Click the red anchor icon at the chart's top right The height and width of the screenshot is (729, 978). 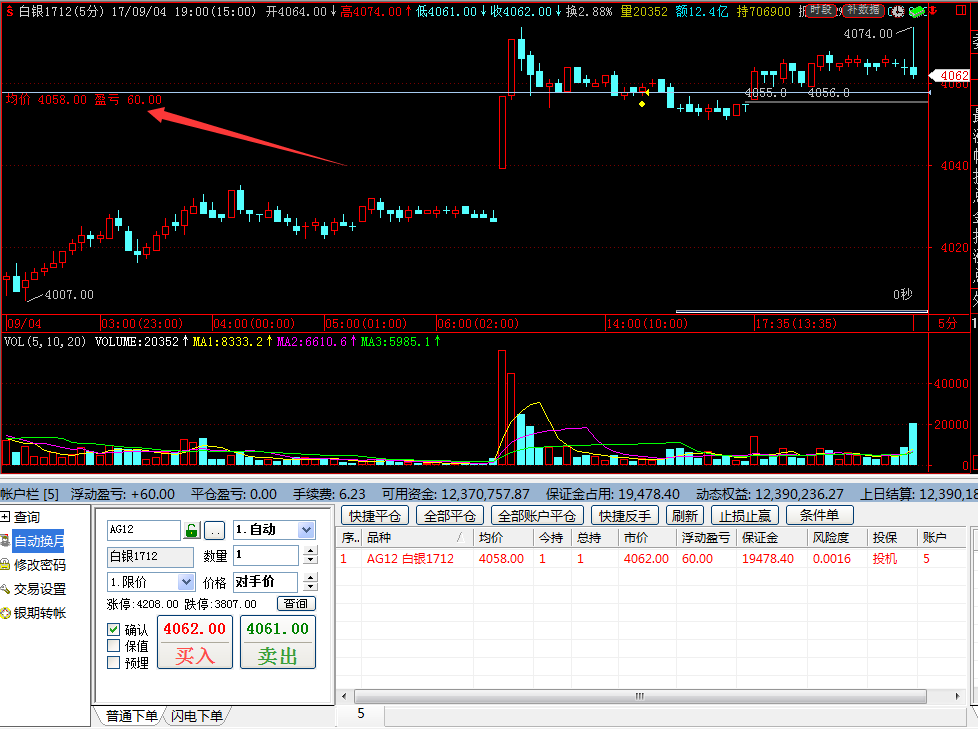pyautogui.click(x=933, y=11)
